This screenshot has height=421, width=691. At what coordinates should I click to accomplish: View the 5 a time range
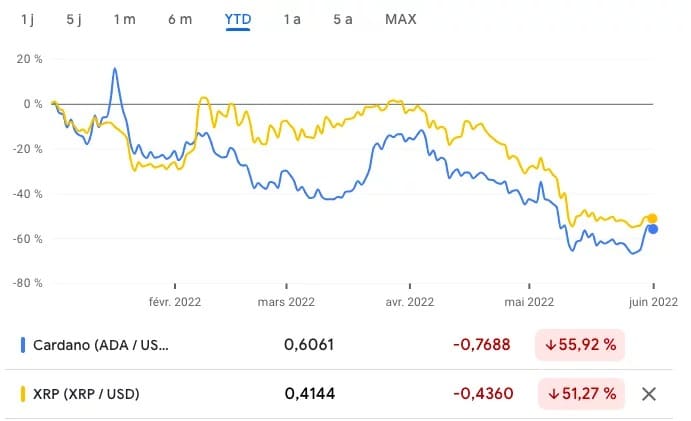coord(342,19)
